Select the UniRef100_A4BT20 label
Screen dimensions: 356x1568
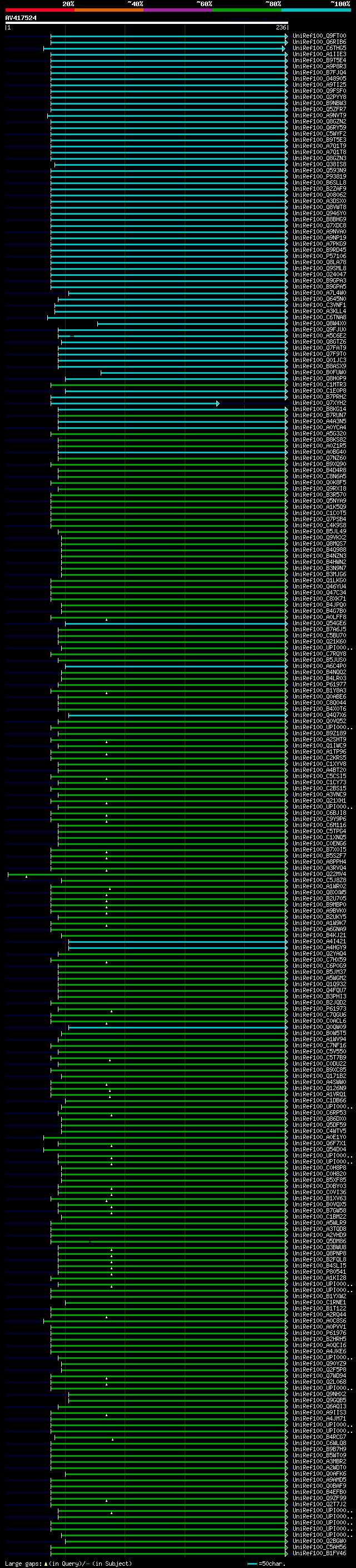click(x=319, y=770)
